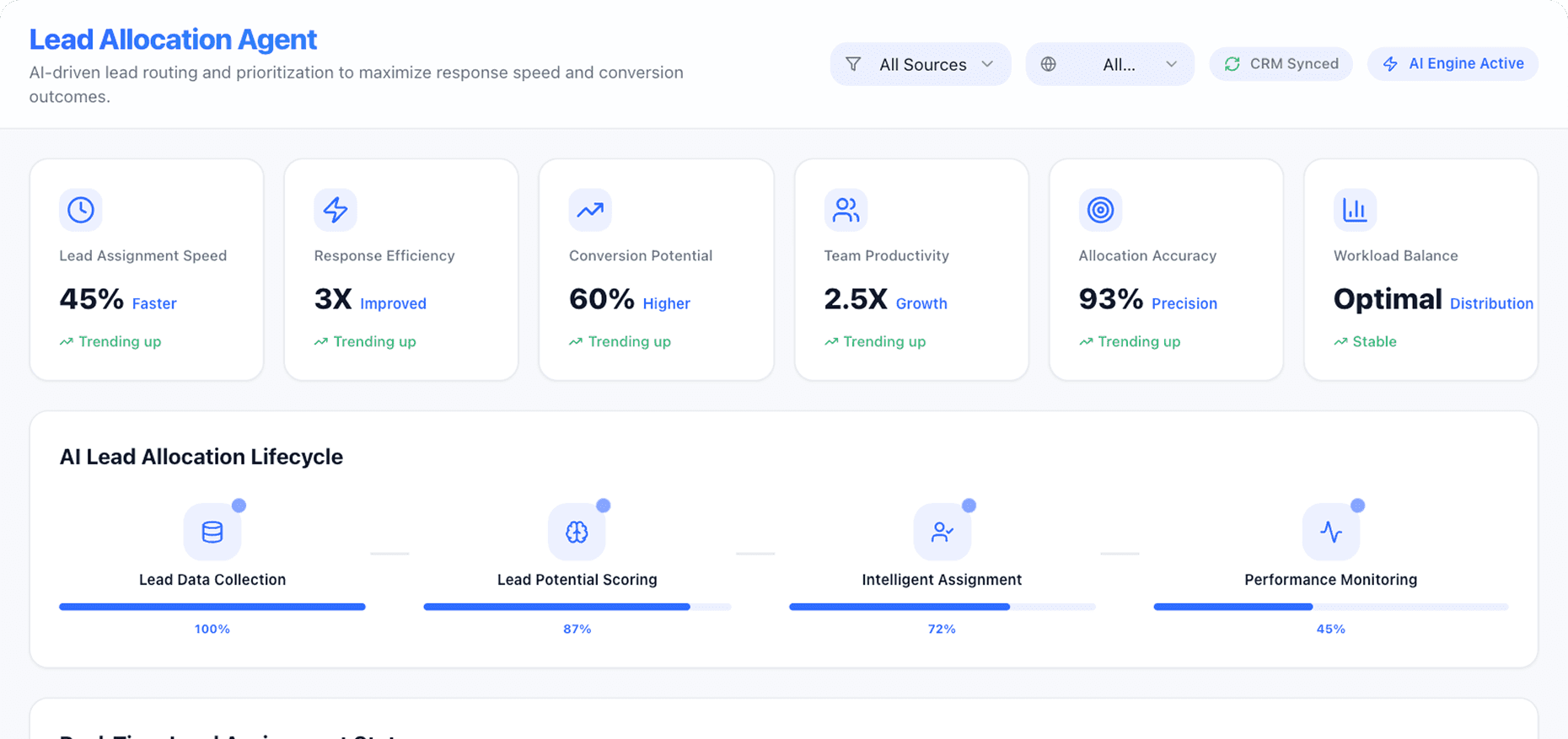Click the trending arrow icon on Conversion Potential card
Viewport: 1568px width, 739px height.
[x=590, y=210]
